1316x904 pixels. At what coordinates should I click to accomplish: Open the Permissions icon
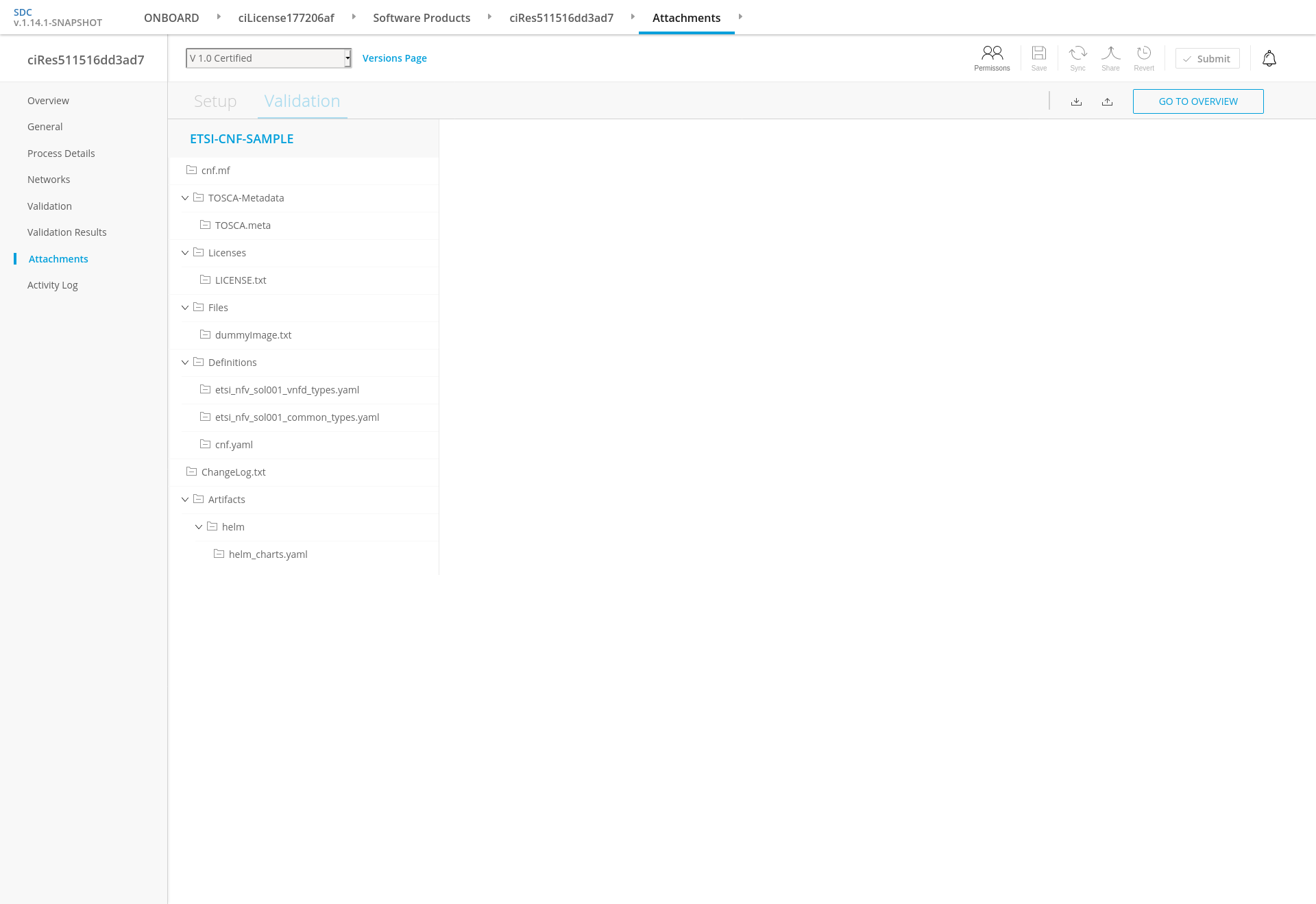tap(992, 53)
